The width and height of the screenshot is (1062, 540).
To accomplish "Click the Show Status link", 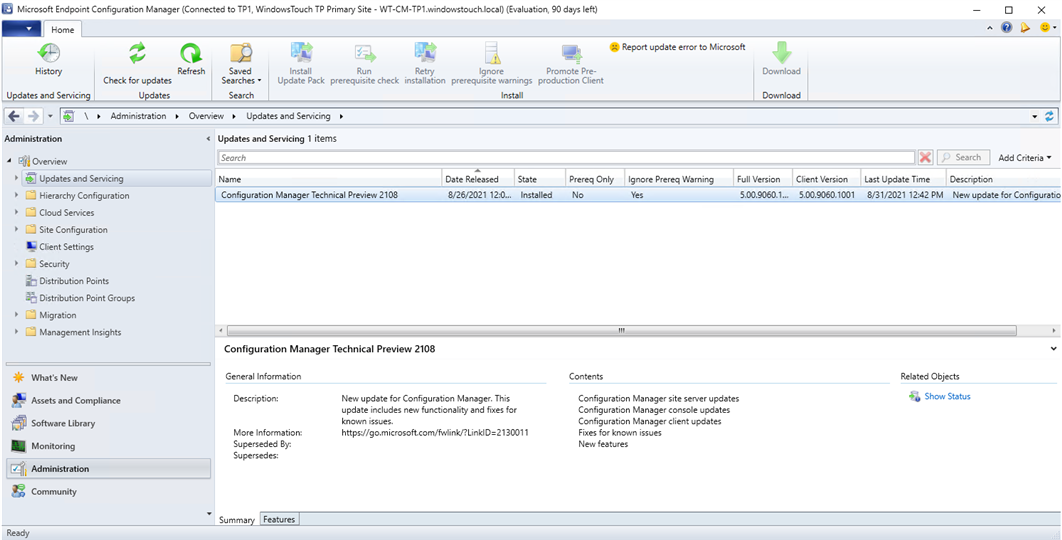I will click(x=947, y=396).
